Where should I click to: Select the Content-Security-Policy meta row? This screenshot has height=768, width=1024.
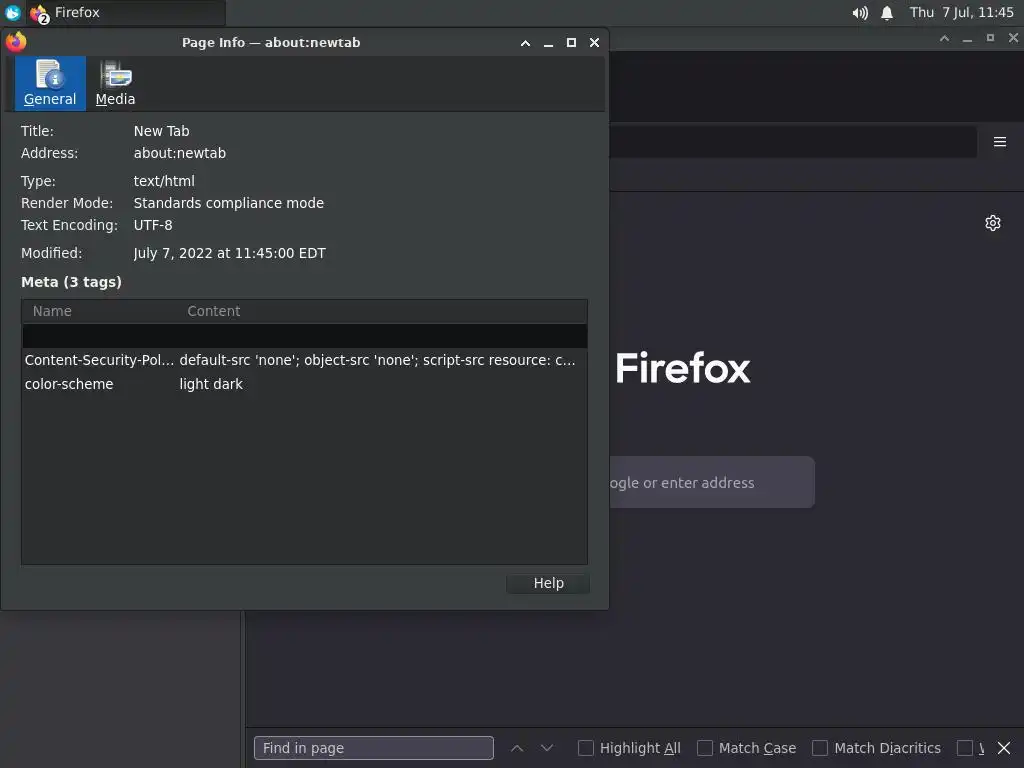(x=304, y=360)
